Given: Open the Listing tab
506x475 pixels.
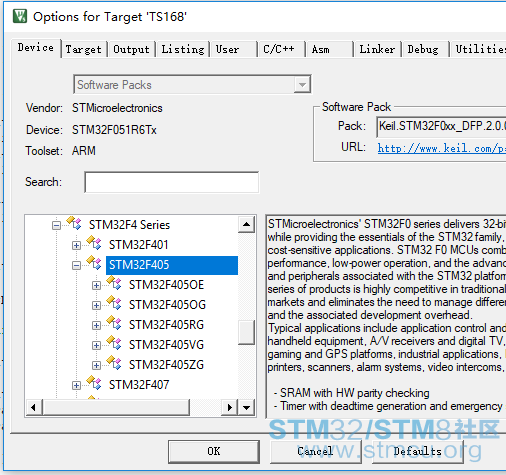Looking at the screenshot, I should [183, 49].
